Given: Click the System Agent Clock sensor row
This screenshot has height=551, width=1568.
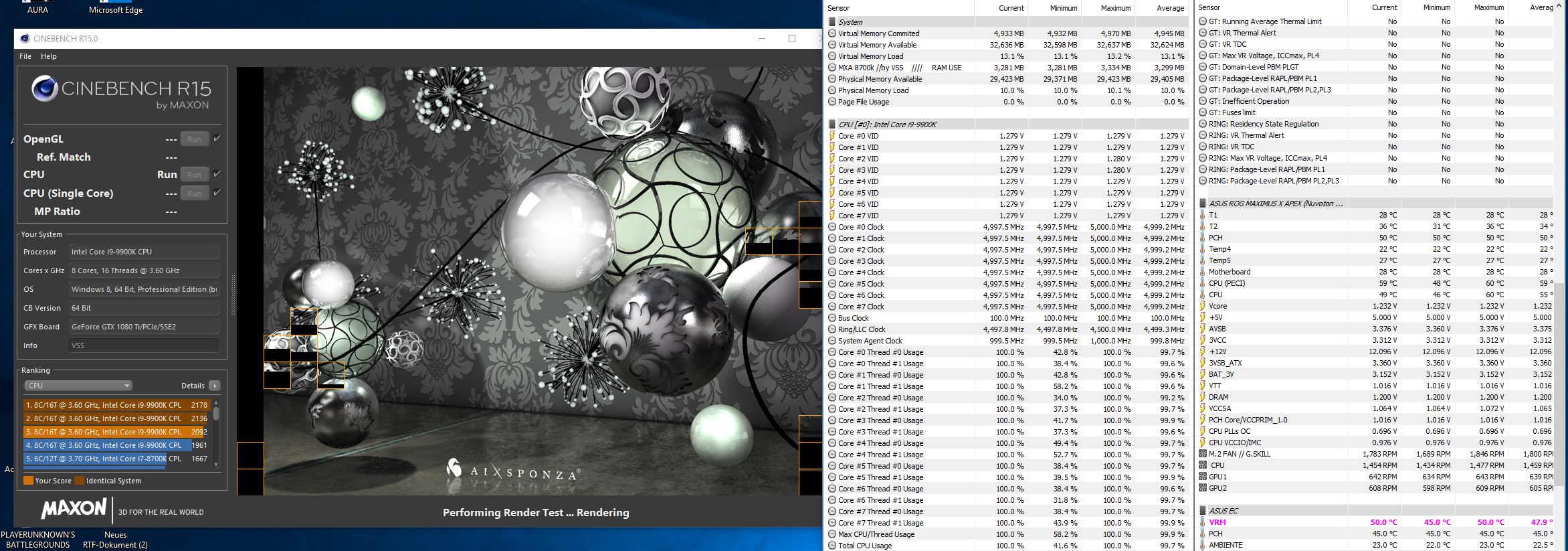Looking at the screenshot, I should 1007,341.
